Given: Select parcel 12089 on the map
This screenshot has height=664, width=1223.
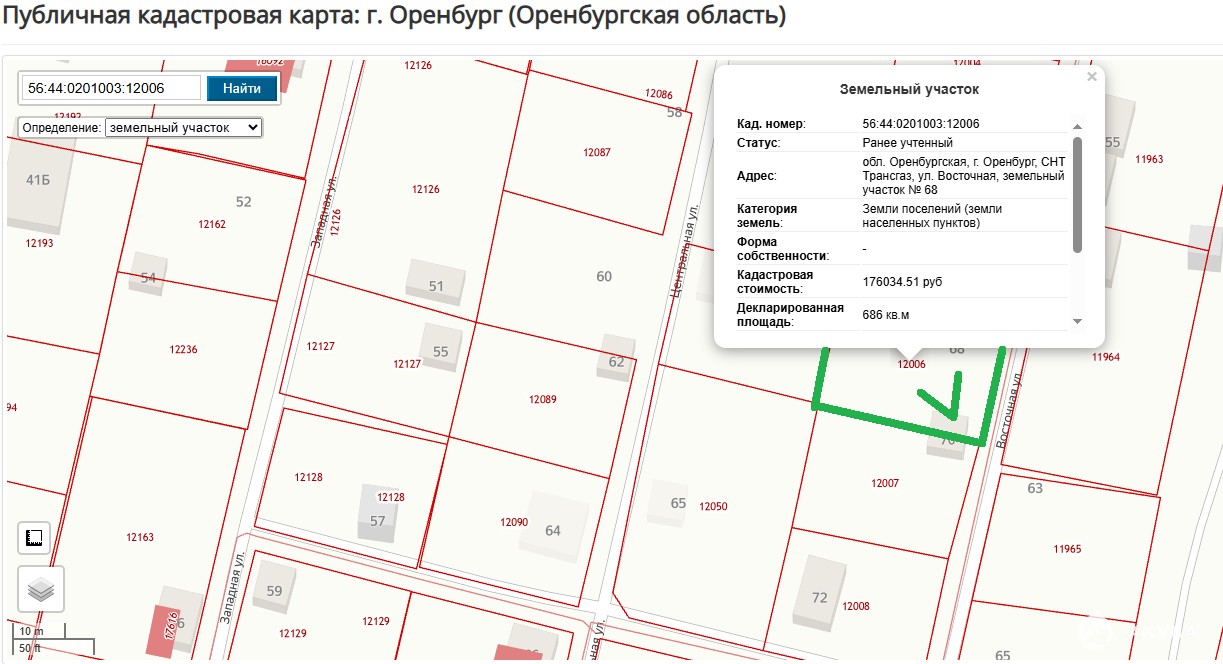Looking at the screenshot, I should click(541, 400).
